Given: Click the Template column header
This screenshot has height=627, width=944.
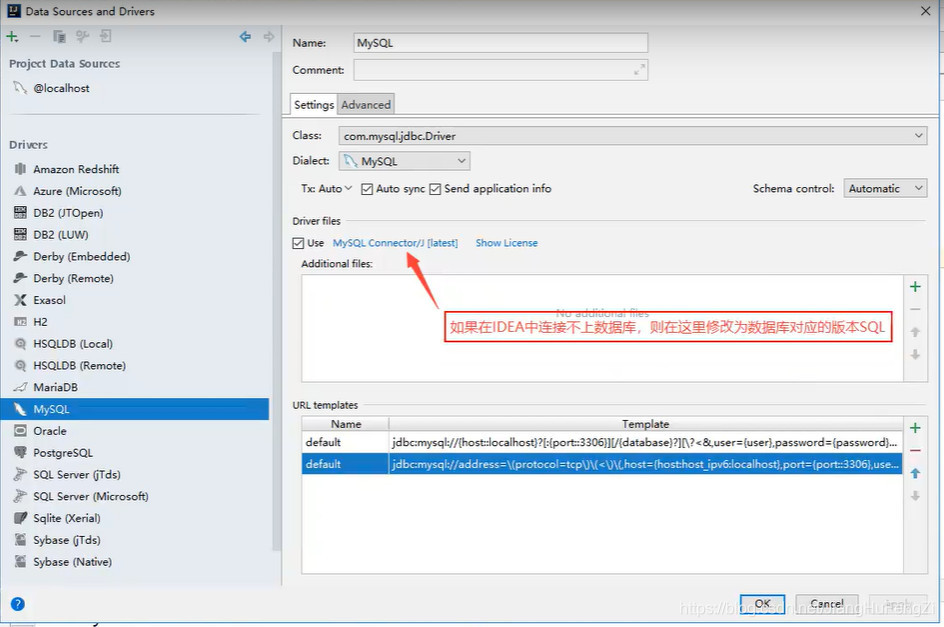Looking at the screenshot, I should pyautogui.click(x=646, y=424).
